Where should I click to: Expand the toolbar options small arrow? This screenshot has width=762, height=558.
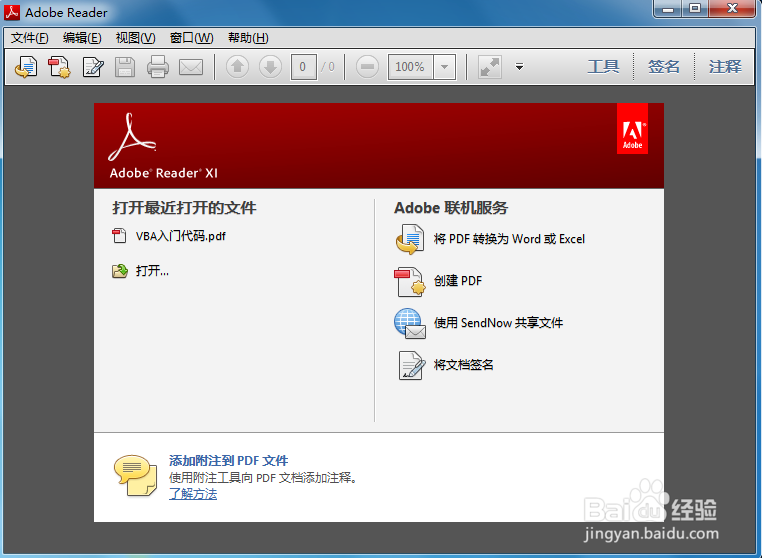(520, 67)
